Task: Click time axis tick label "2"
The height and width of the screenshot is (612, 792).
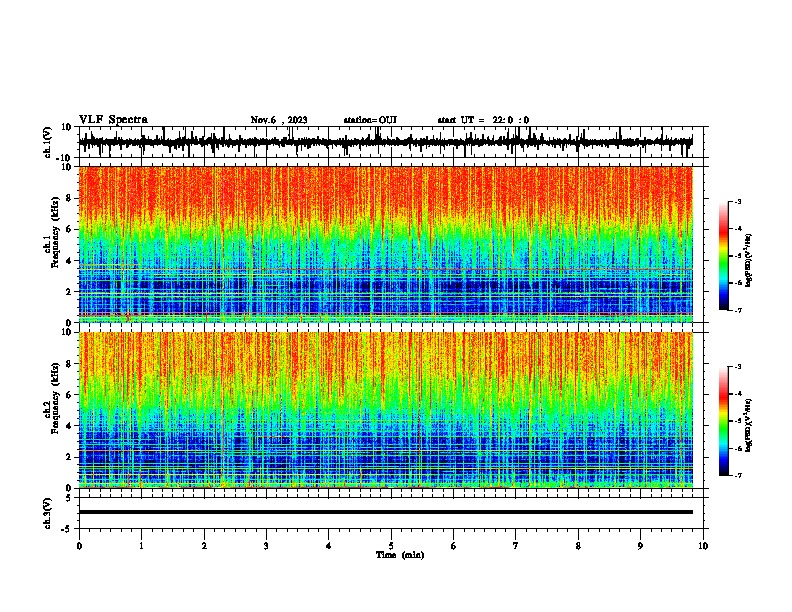Action: coord(204,546)
